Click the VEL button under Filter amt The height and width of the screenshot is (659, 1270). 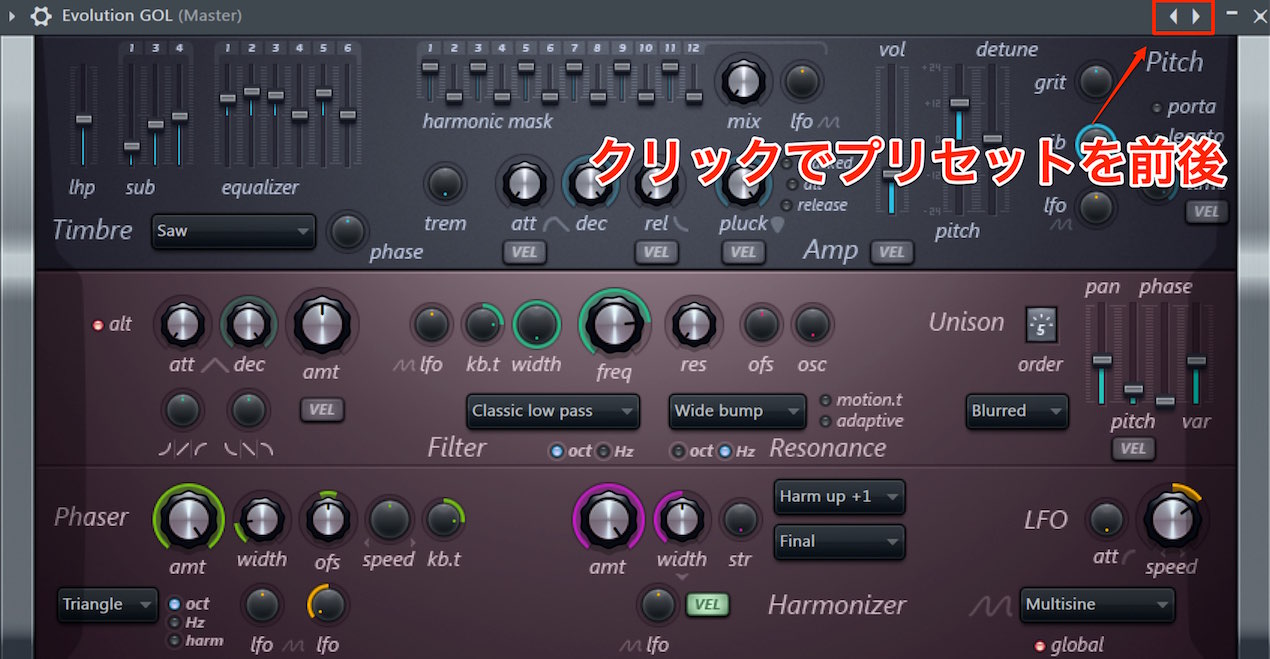(x=320, y=409)
